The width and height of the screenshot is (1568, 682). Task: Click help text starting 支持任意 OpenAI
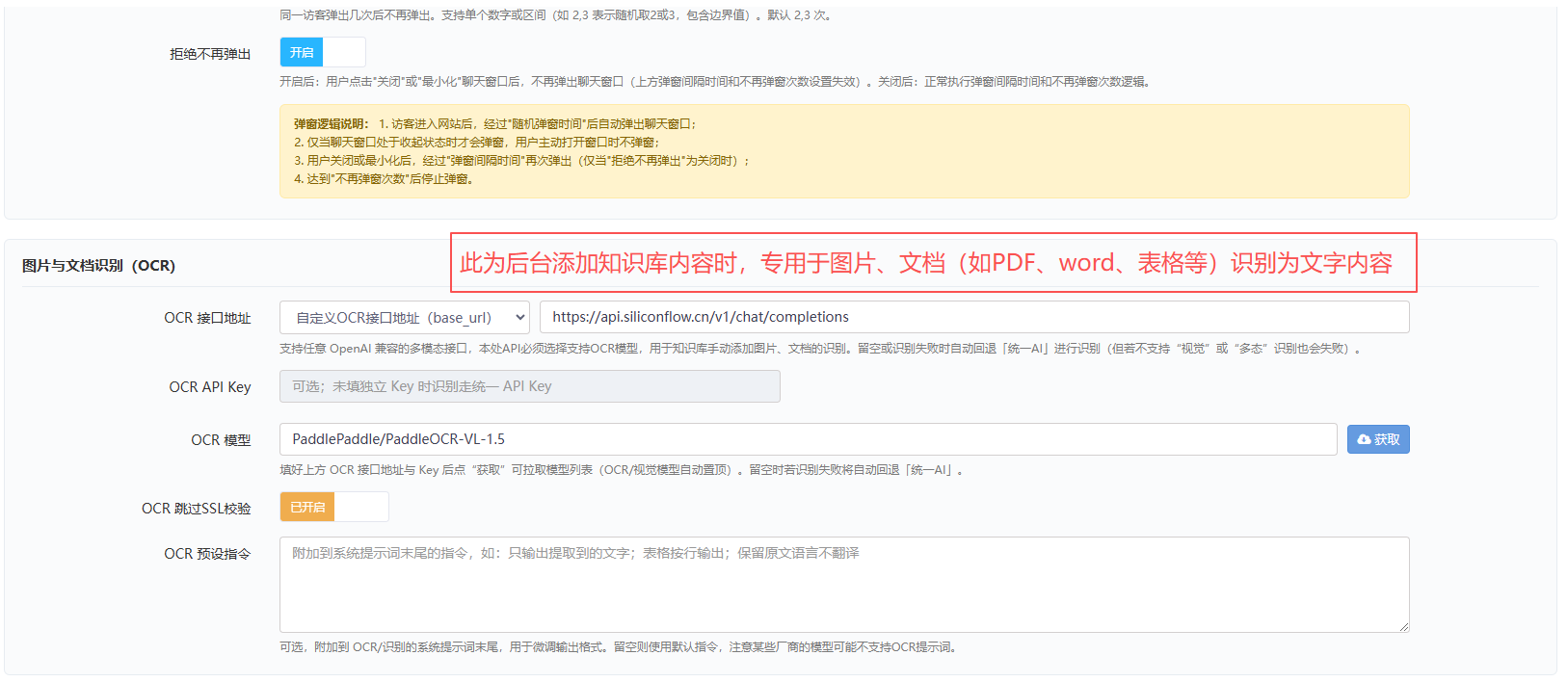[820, 349]
